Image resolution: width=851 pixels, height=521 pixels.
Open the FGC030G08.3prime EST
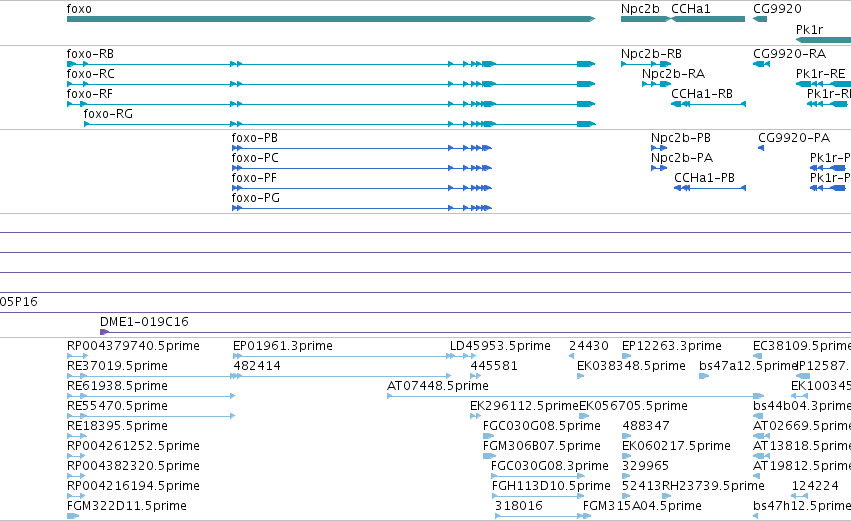coord(550,466)
